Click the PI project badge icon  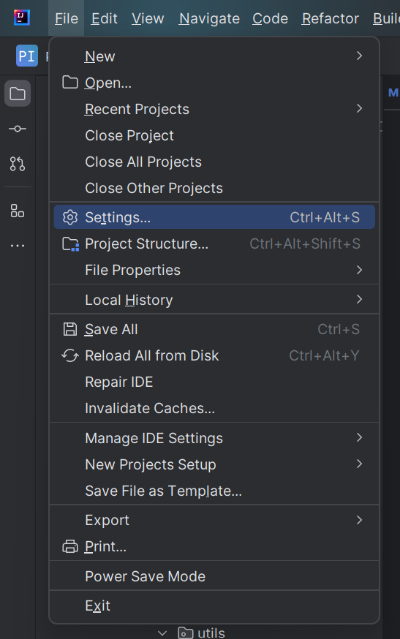pos(27,55)
